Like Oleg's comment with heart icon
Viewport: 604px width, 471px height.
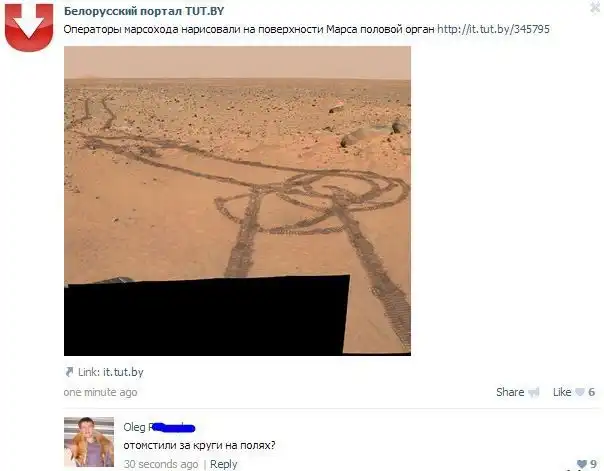click(x=582, y=464)
